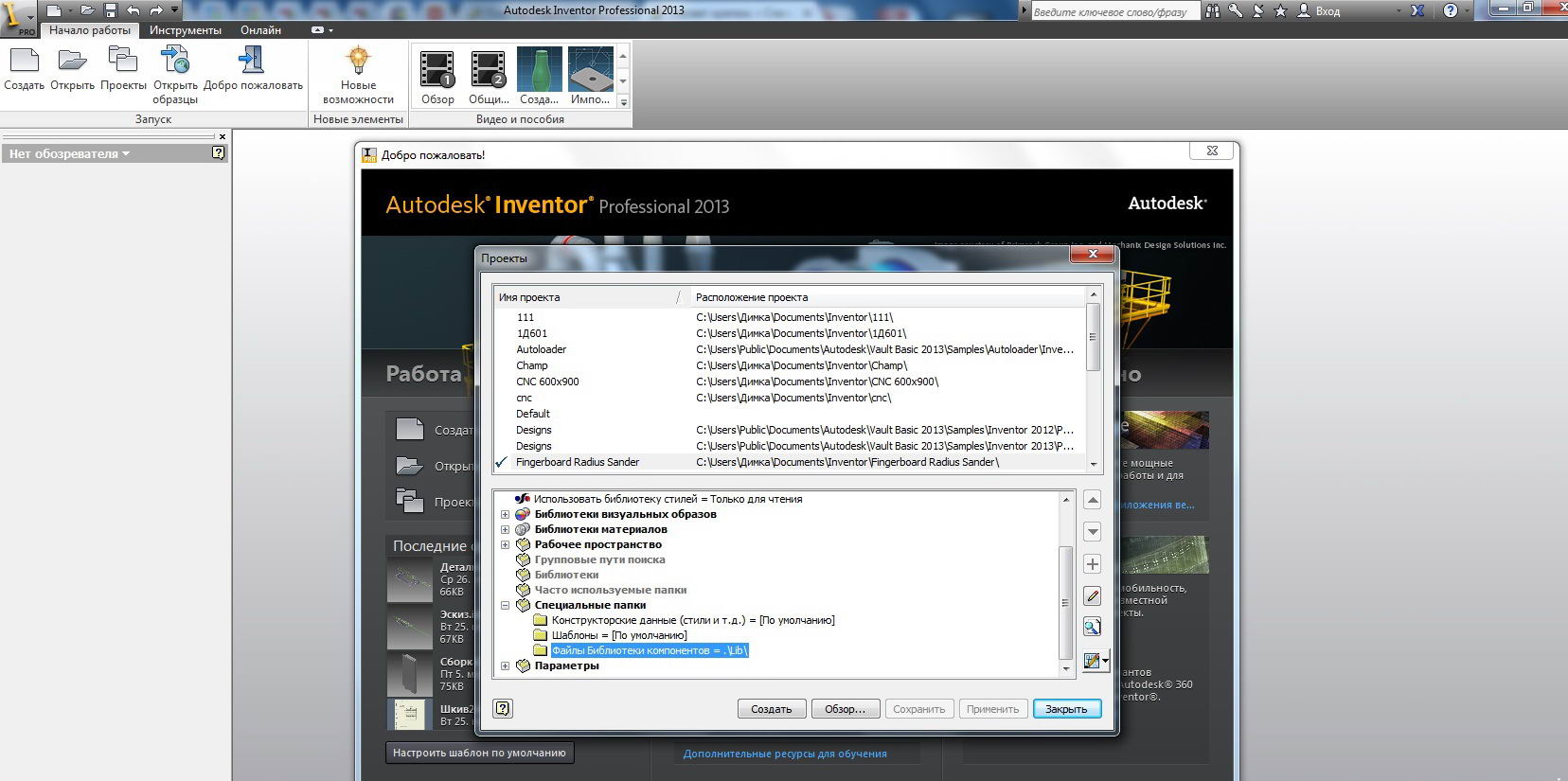Open Проекты from the ribbon
The image size is (1568, 781).
123,68
